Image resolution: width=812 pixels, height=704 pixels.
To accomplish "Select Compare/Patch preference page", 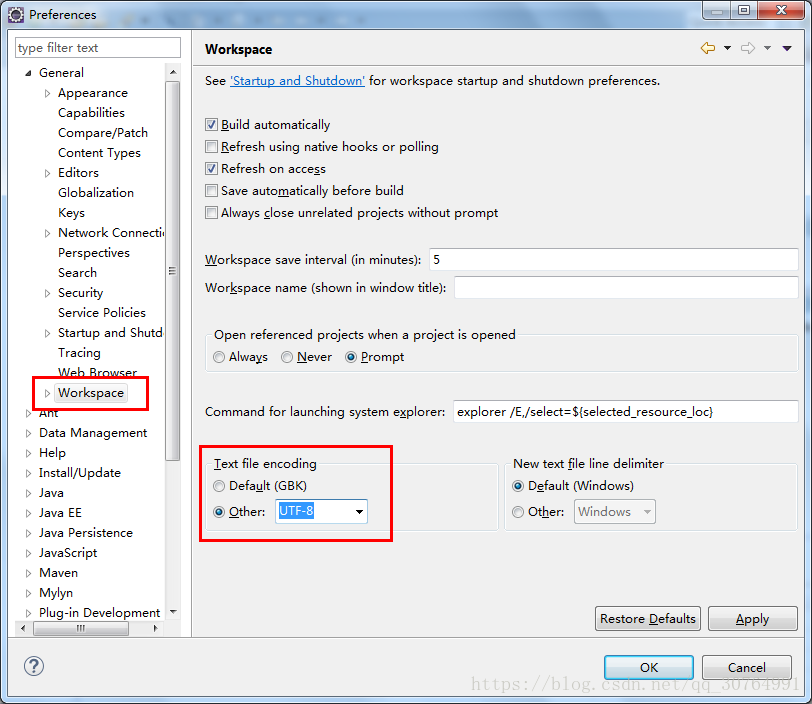I will [x=103, y=133].
